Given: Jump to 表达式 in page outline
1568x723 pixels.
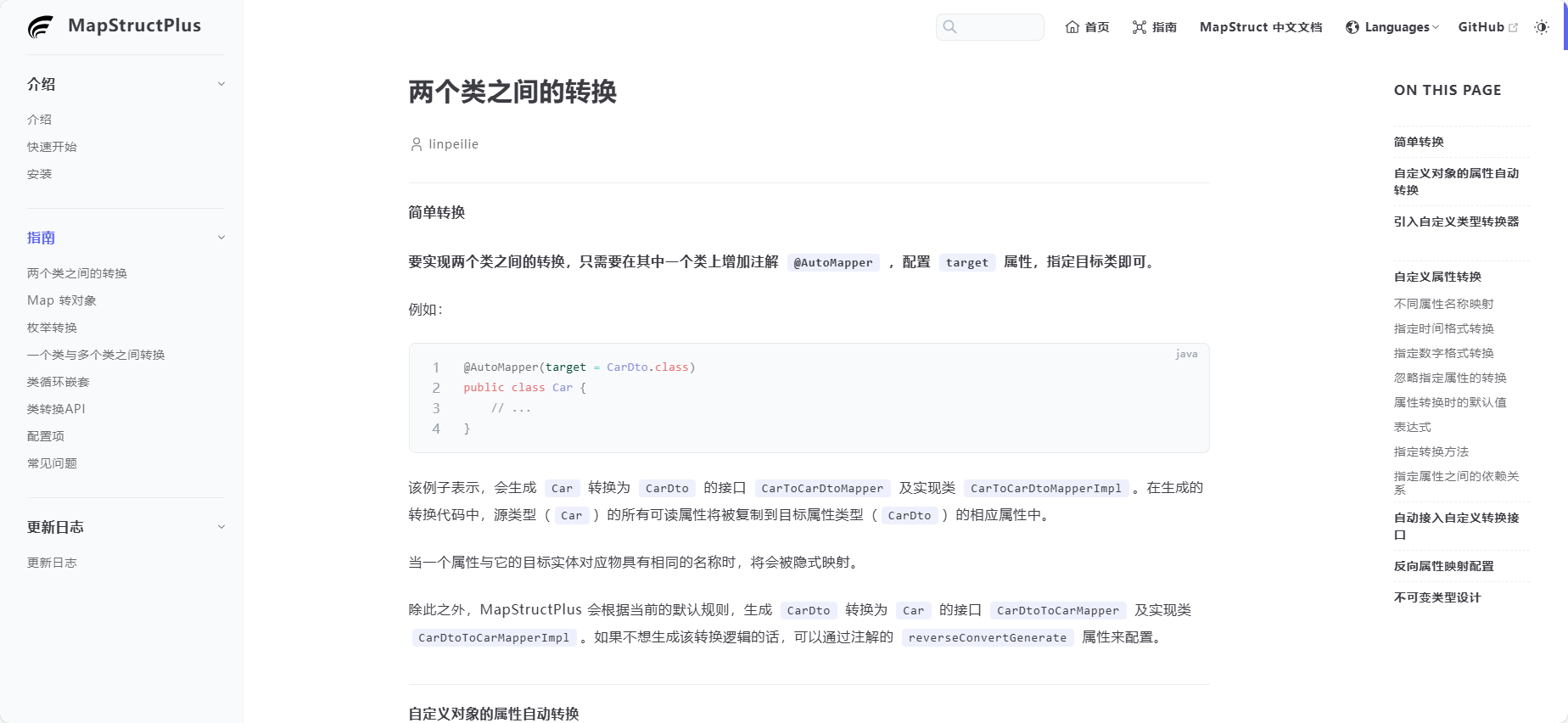Looking at the screenshot, I should 1413,427.
